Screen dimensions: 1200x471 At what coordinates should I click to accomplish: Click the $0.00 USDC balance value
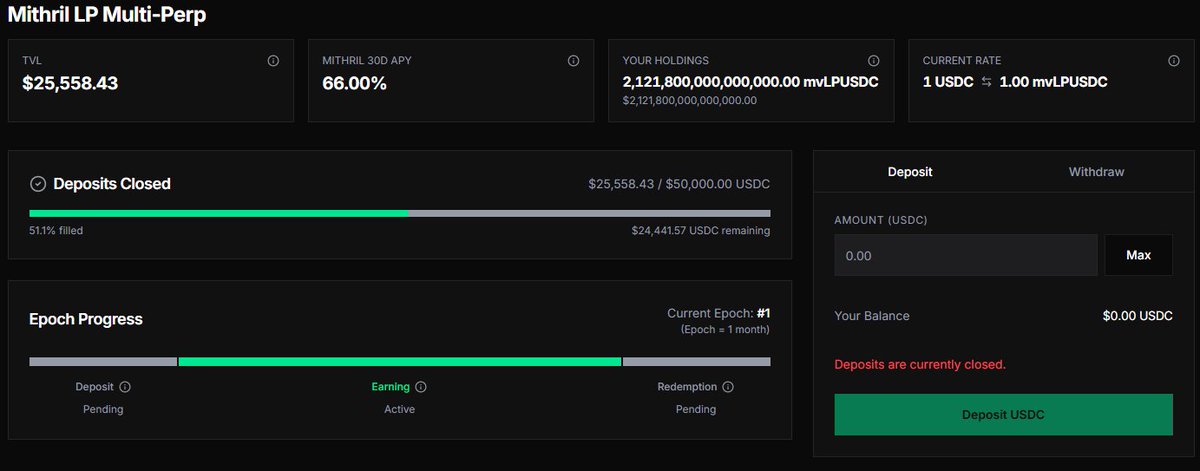(x=1138, y=316)
